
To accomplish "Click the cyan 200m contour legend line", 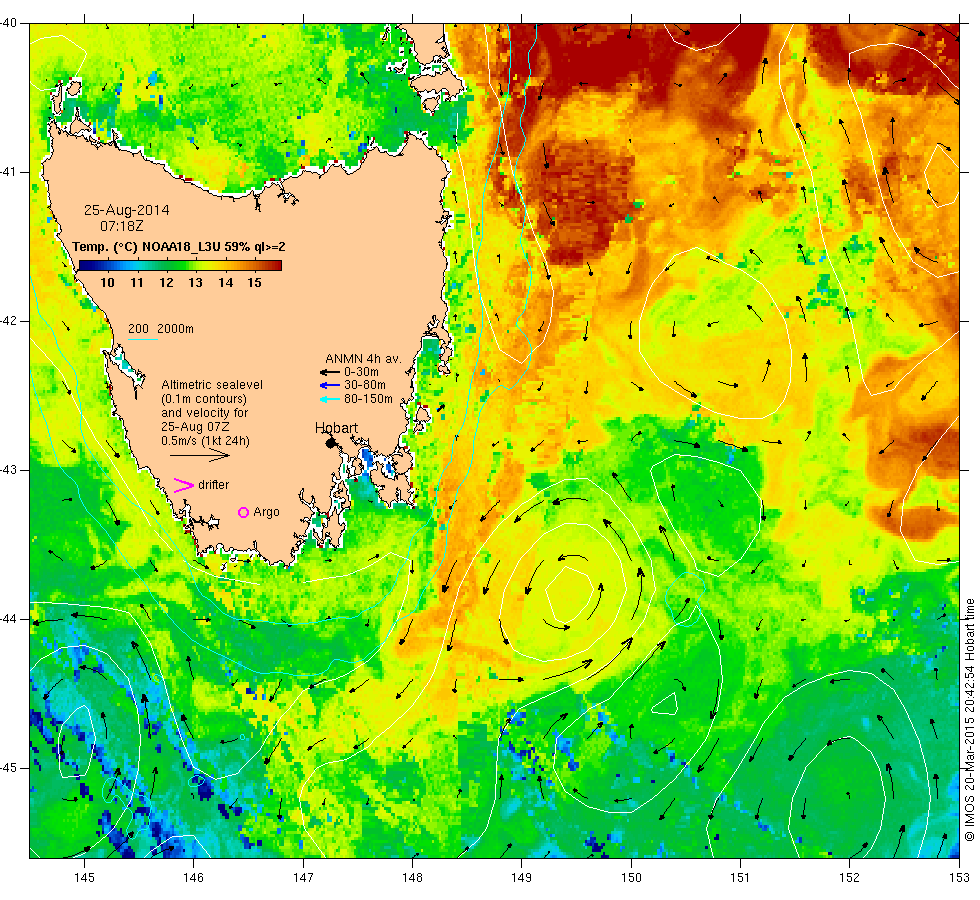I will pyautogui.click(x=142, y=339).
